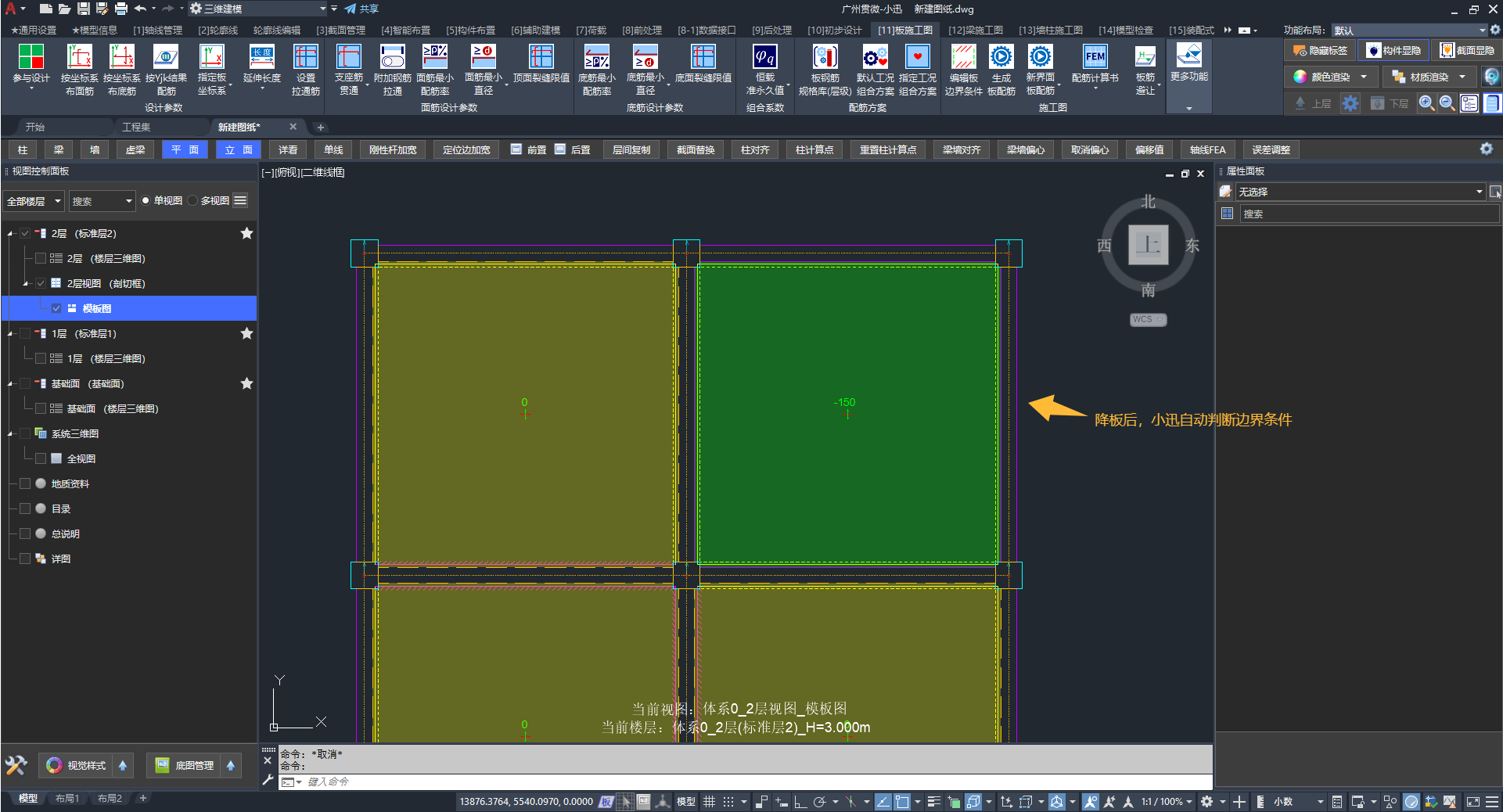Toggle the 地质资料 checkbox
The image size is (1503, 812).
(x=25, y=483)
